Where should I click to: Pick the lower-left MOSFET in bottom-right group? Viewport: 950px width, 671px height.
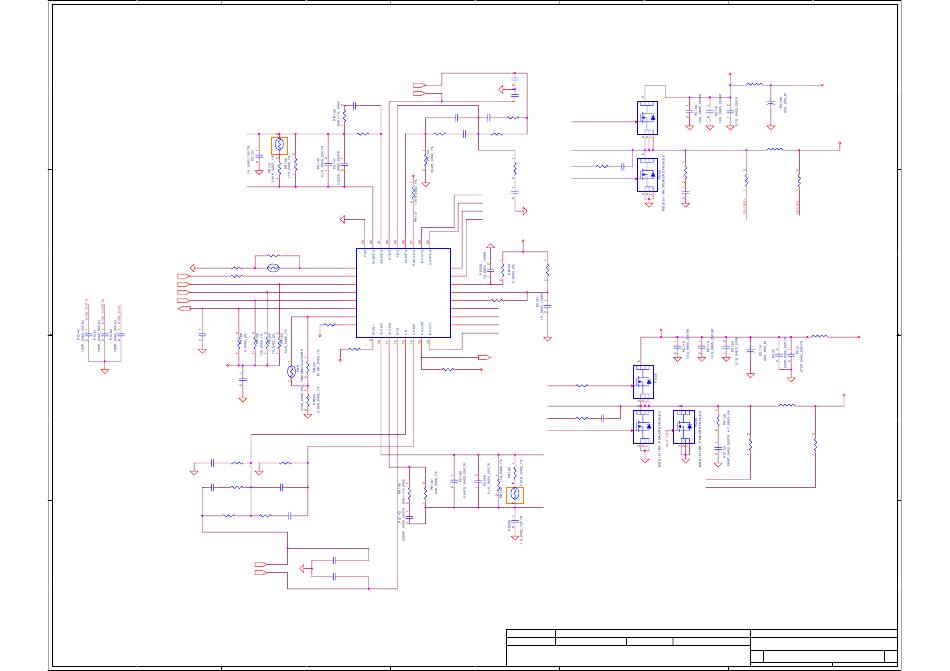click(643, 427)
